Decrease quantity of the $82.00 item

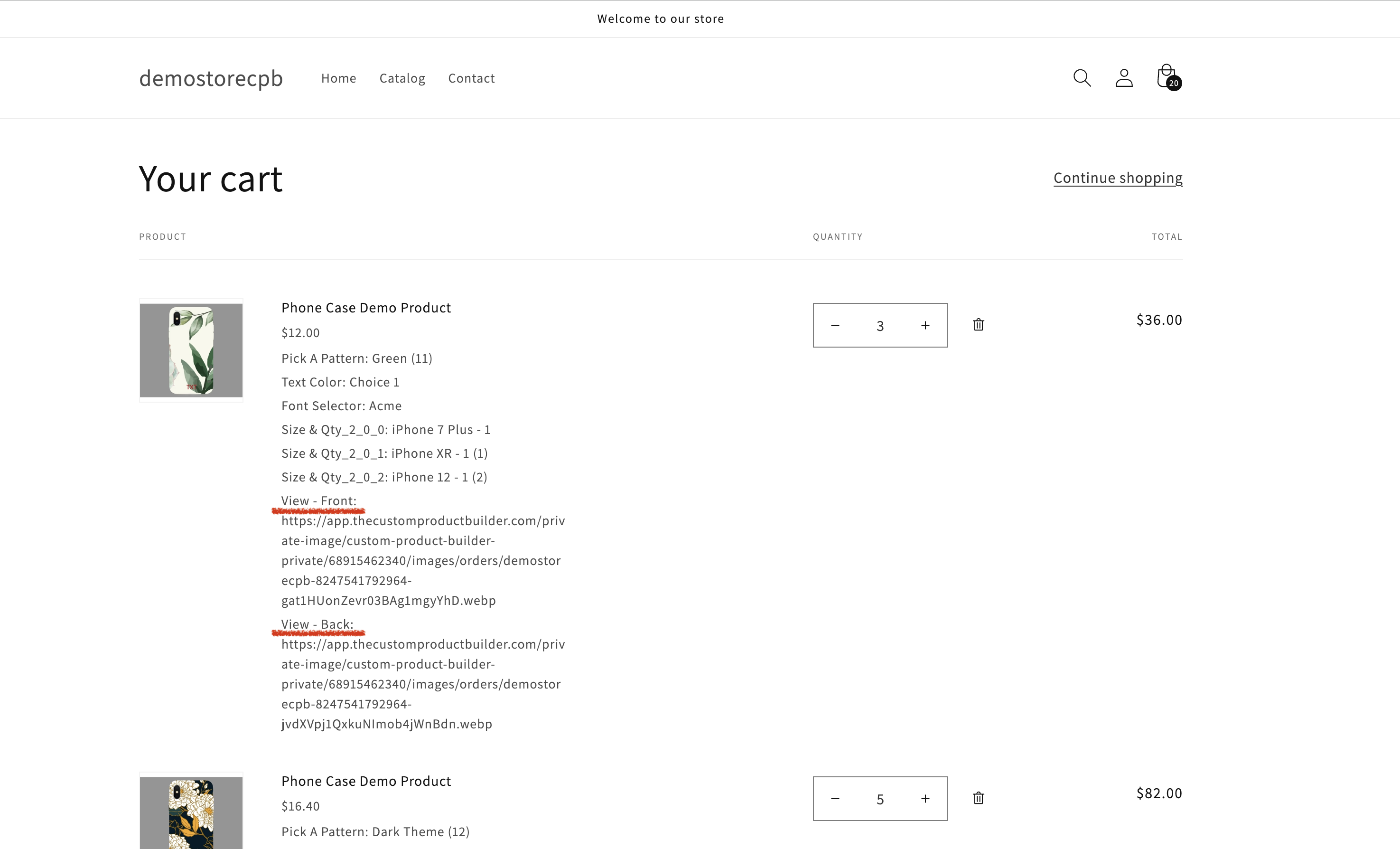[835, 798]
